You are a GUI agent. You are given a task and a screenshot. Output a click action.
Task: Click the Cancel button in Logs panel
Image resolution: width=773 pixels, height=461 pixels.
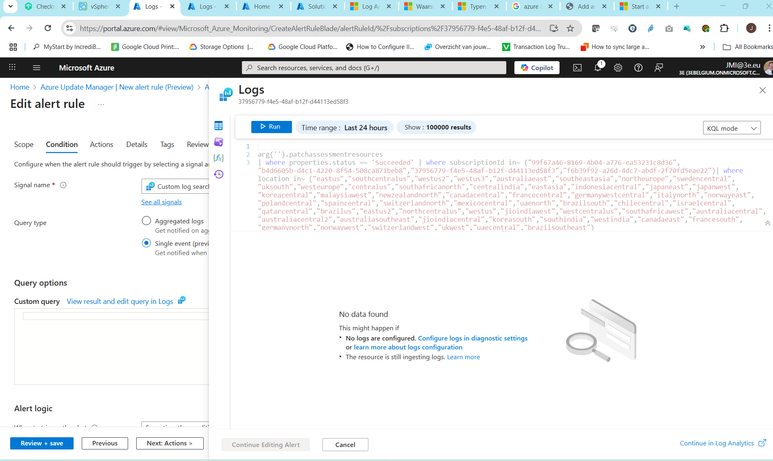(345, 444)
